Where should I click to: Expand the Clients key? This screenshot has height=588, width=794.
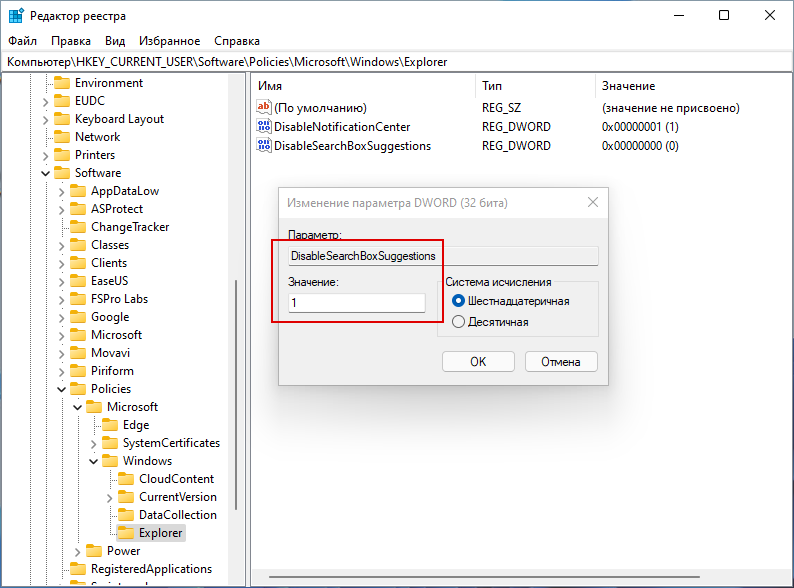click(x=62, y=264)
